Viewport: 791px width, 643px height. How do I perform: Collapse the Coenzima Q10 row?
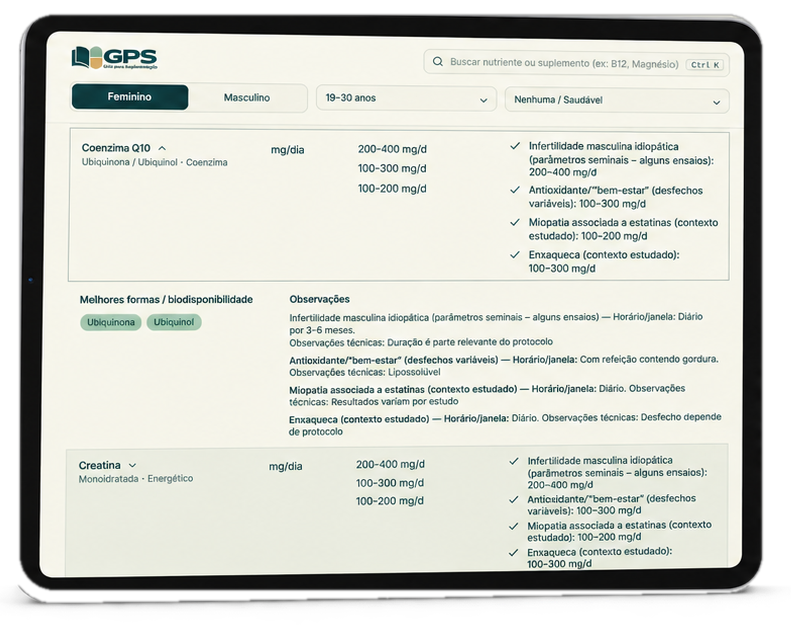click(162, 148)
